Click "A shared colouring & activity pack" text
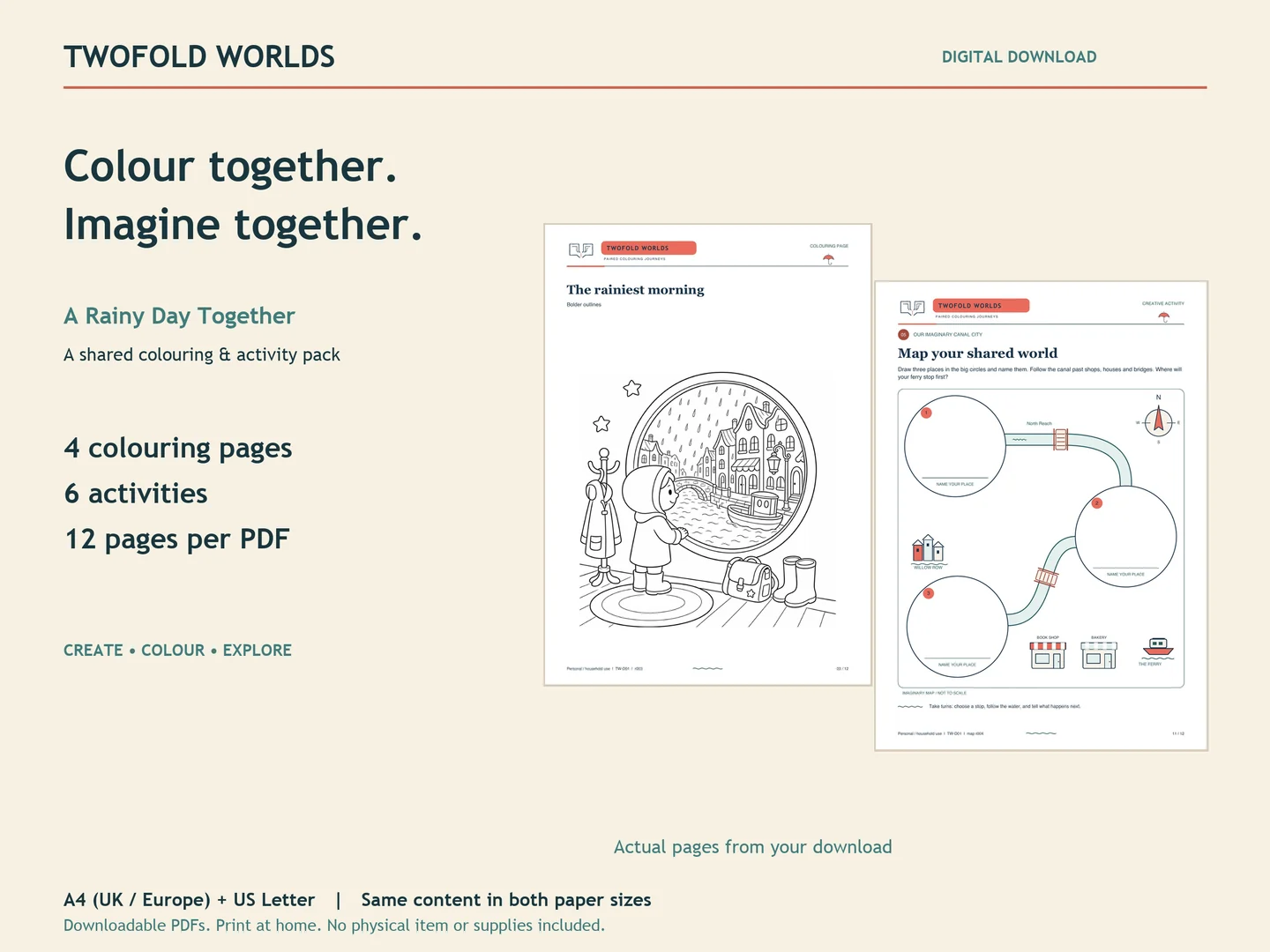Viewport: 1270px width, 952px height. click(x=202, y=354)
